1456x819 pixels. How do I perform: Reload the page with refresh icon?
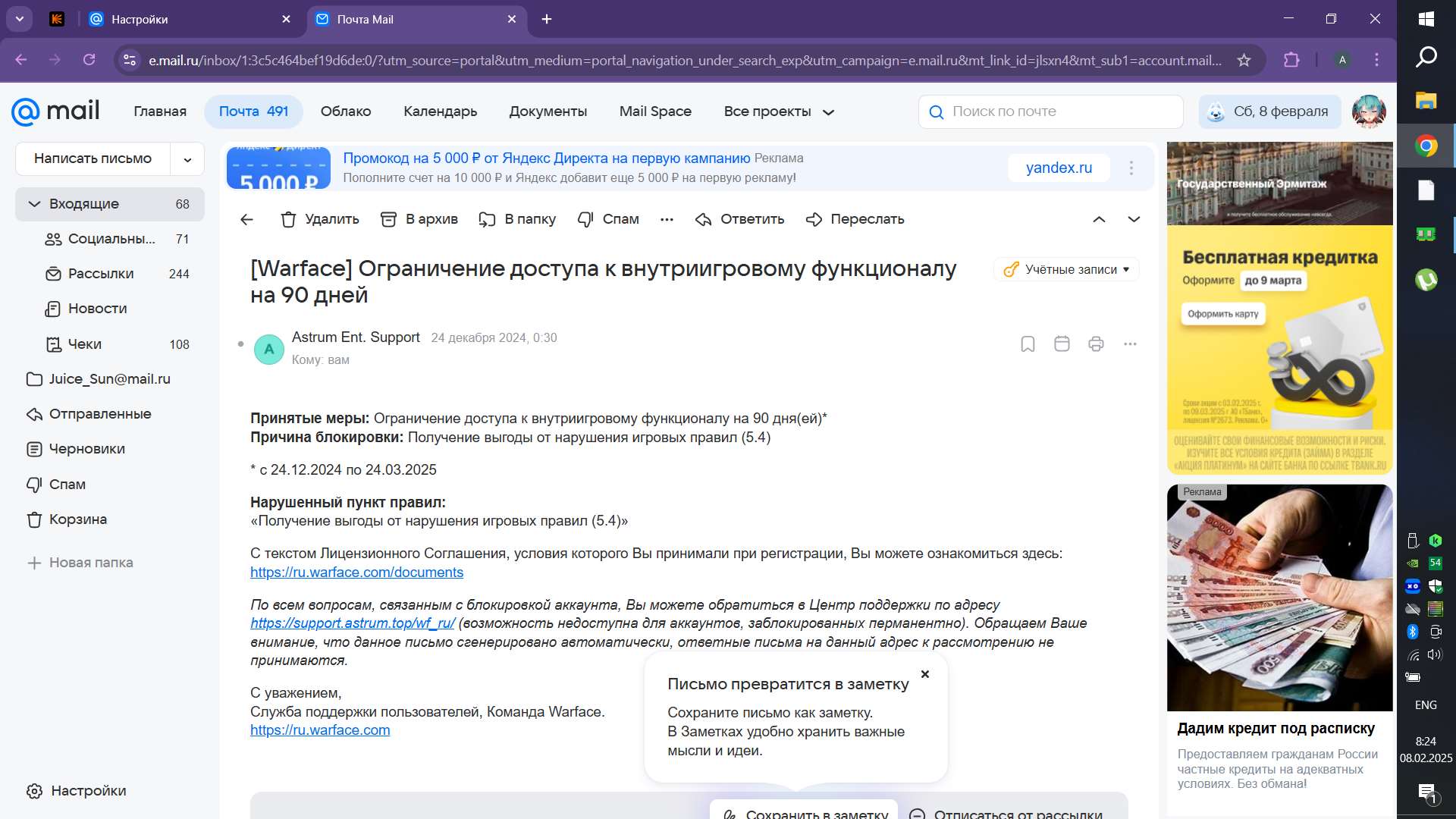pyautogui.click(x=89, y=60)
